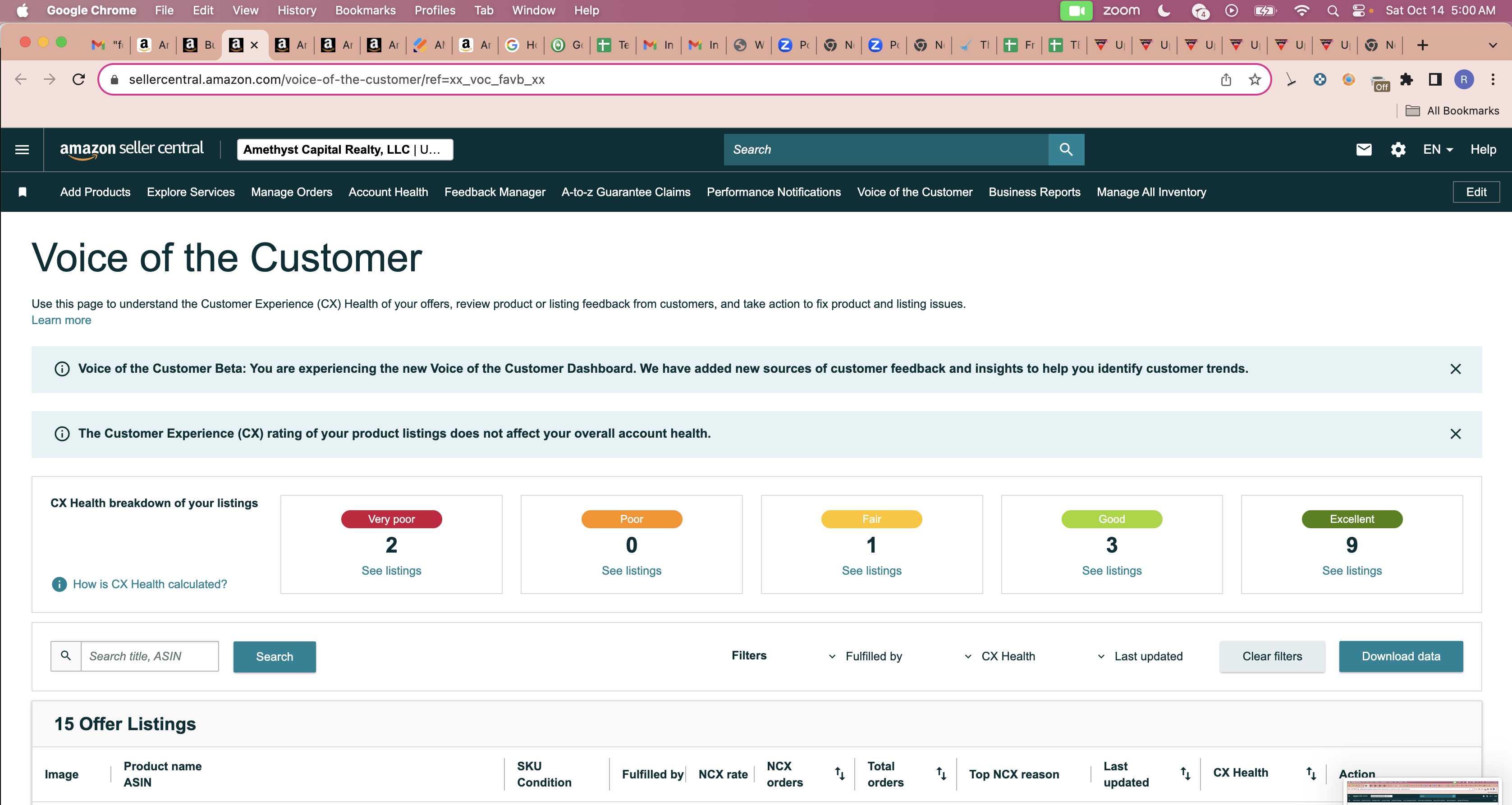Click the Search button next to ASIN field
This screenshot has width=1512, height=805.
click(274, 657)
